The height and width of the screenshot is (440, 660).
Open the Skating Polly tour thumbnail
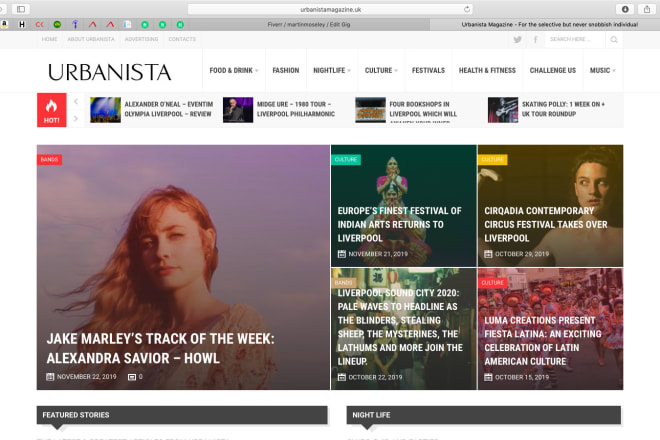point(503,110)
